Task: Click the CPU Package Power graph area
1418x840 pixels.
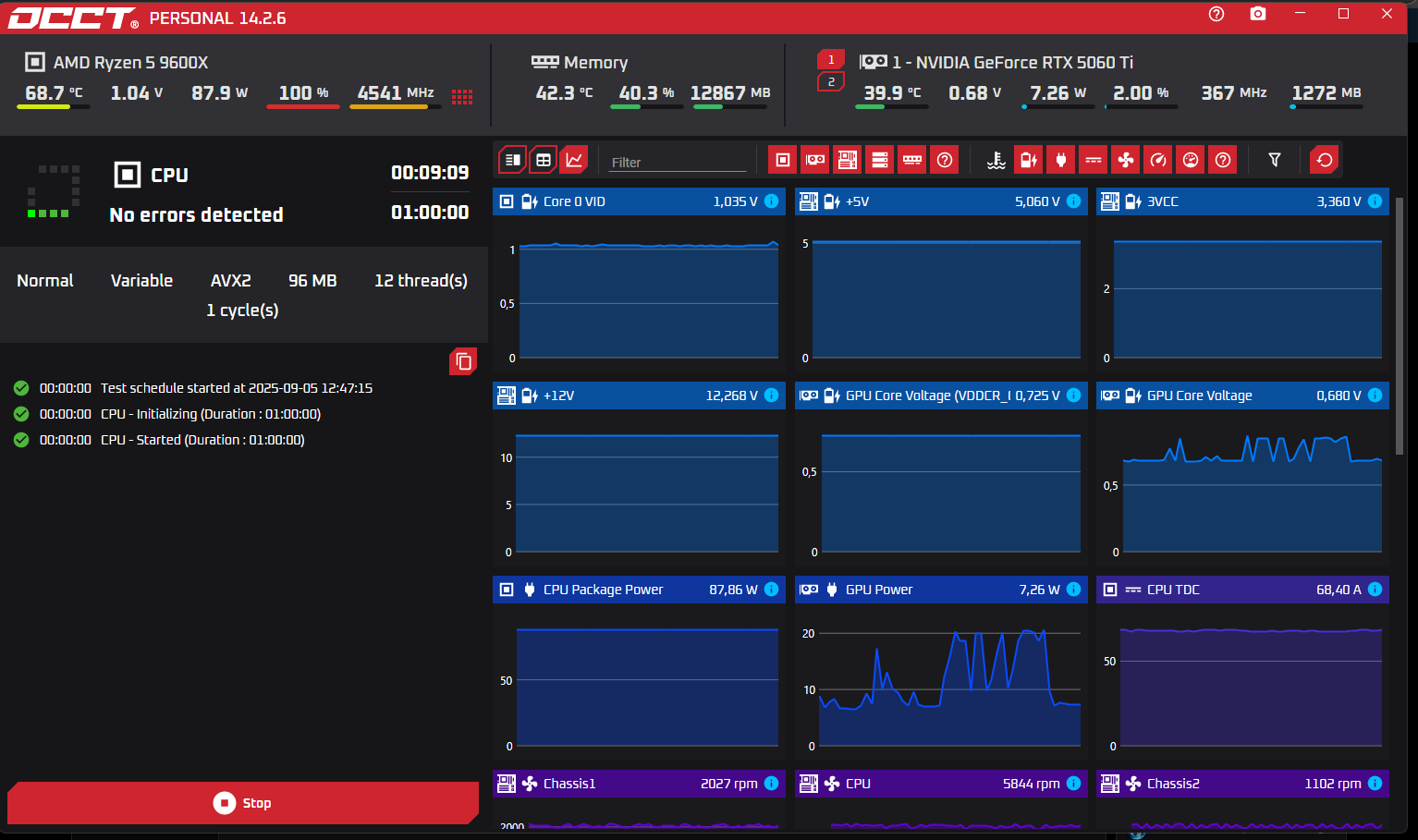Action: tap(639, 682)
